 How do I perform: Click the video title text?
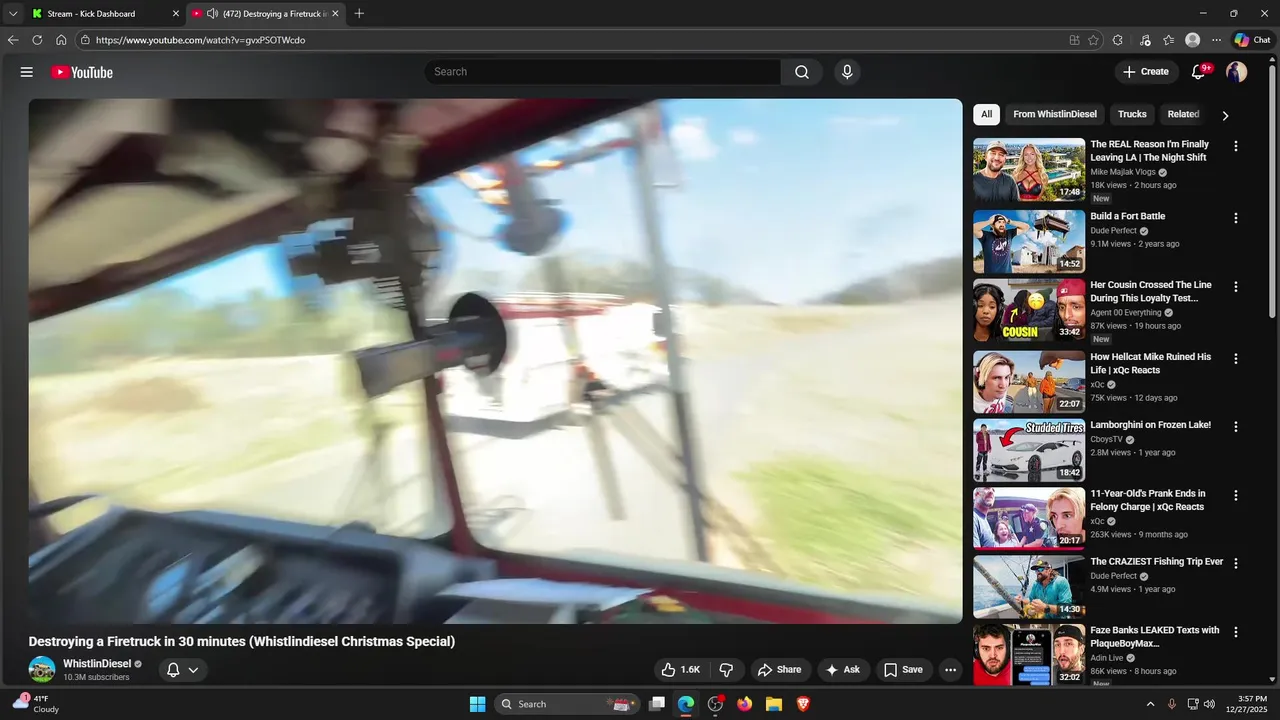[x=242, y=641]
